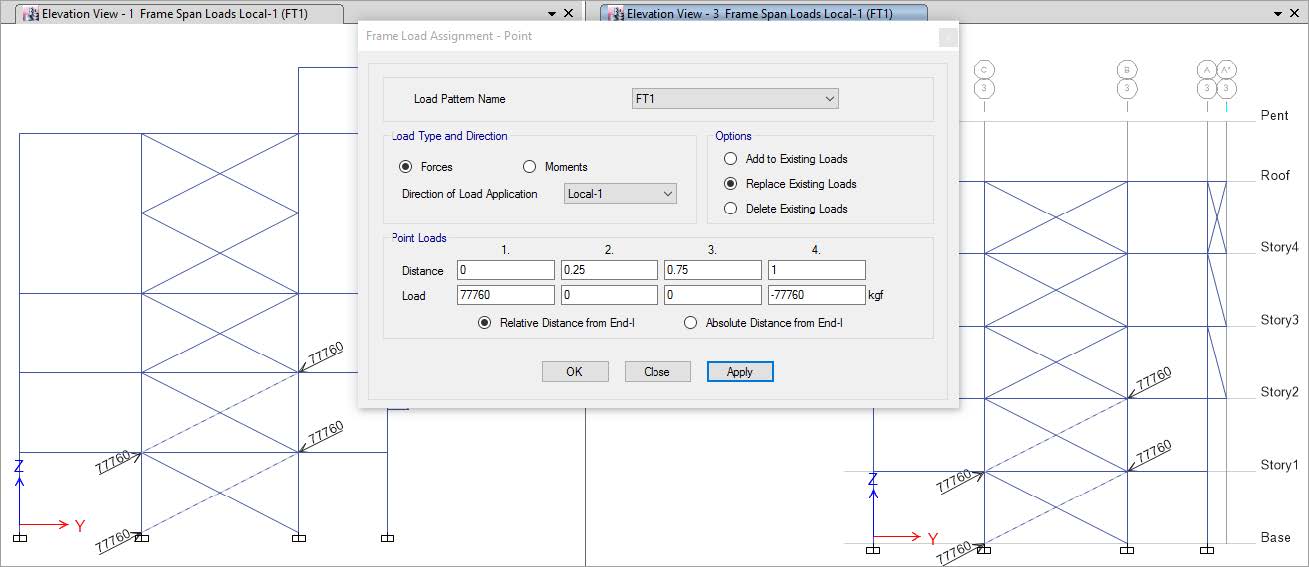This screenshot has width=1309, height=567.
Task: Select the Forces radio button
Action: (405, 167)
